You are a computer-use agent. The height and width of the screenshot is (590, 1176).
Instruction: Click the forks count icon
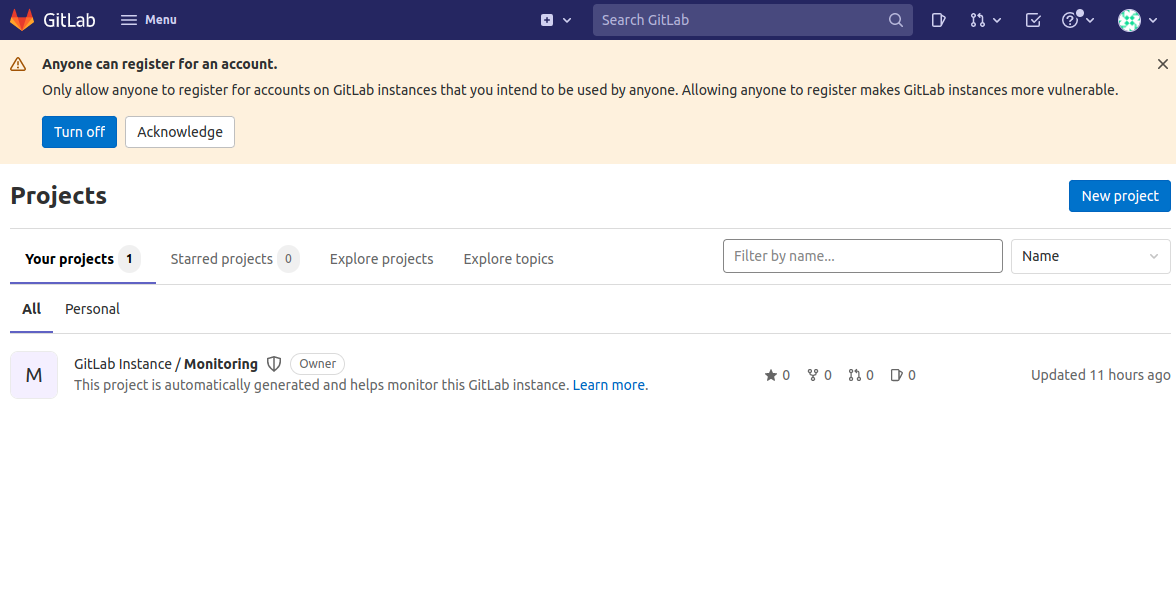[812, 375]
